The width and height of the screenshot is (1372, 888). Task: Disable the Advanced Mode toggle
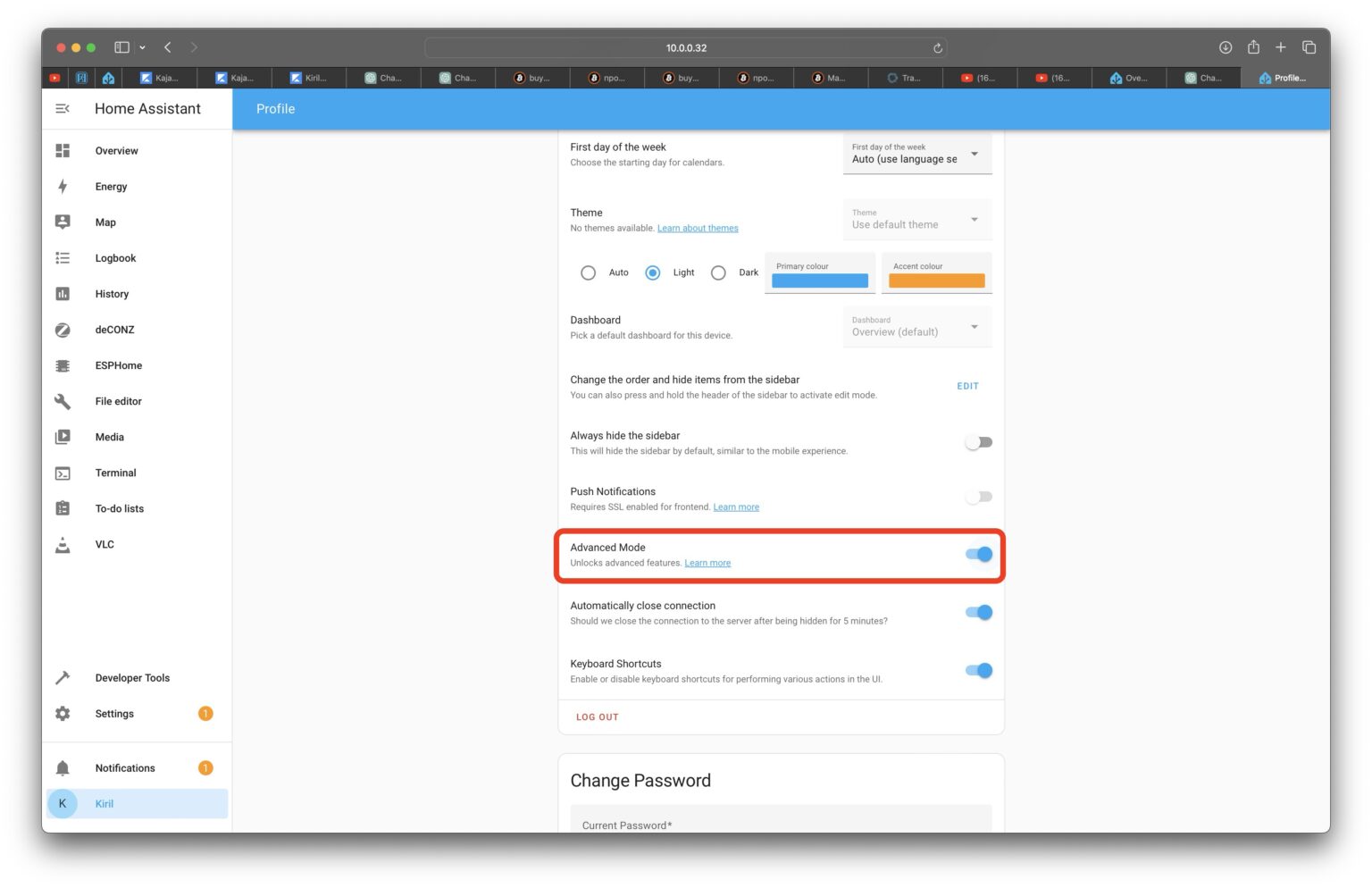(979, 555)
